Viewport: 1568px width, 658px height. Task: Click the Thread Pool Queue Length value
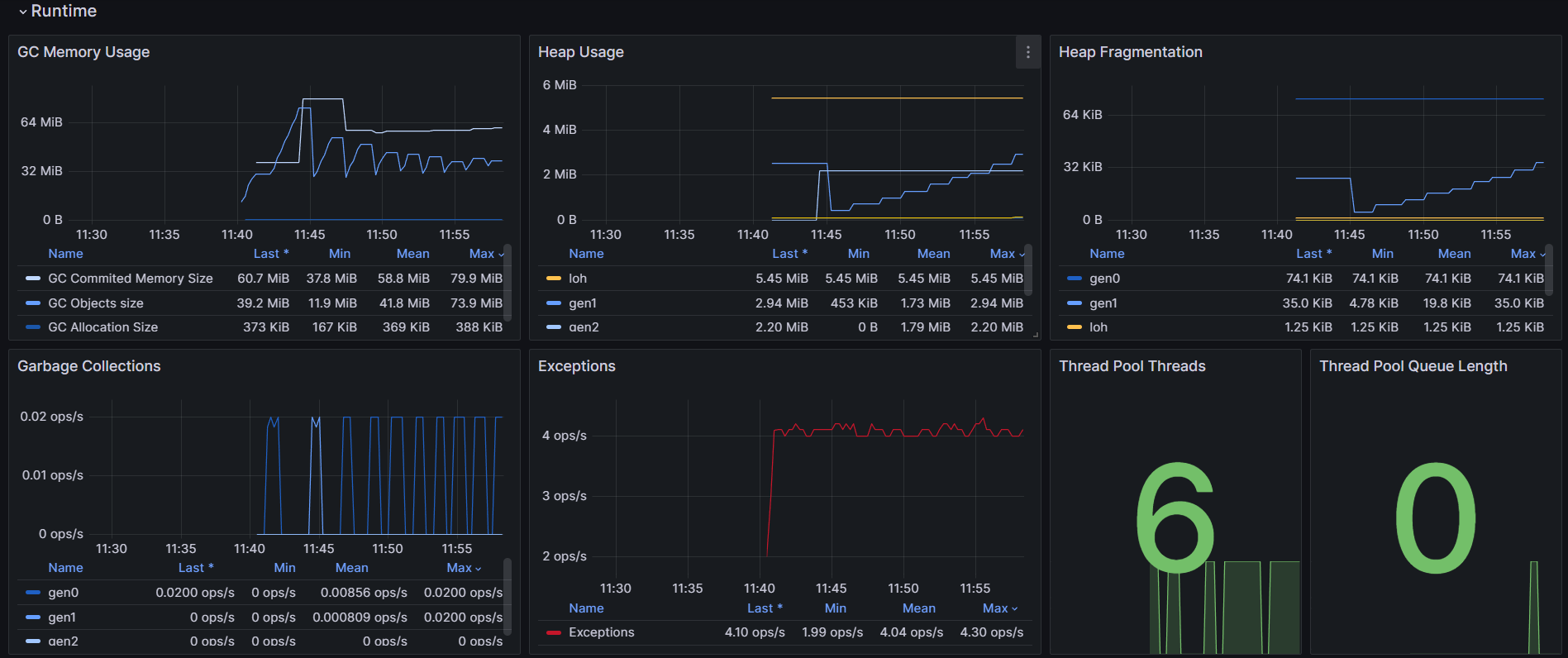tap(1436, 517)
